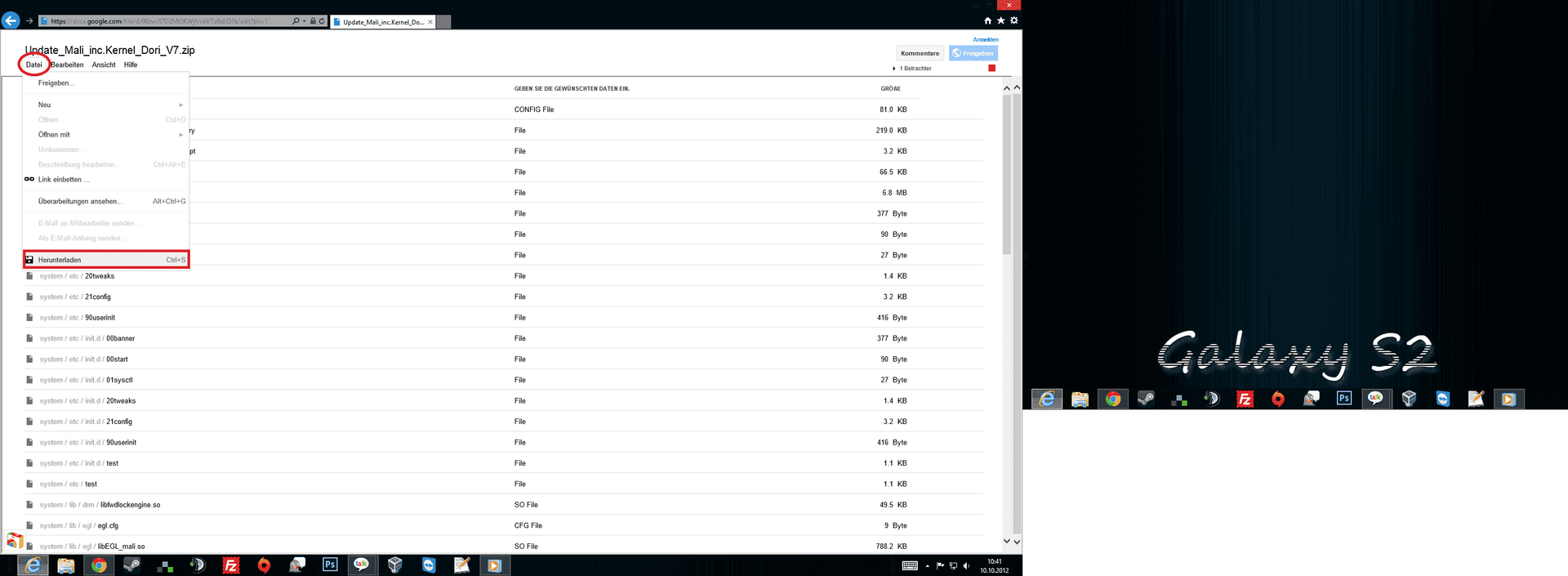Launch Chrome from the right monitor taskbar
This screenshot has width=1568, height=576.
coord(1113,399)
